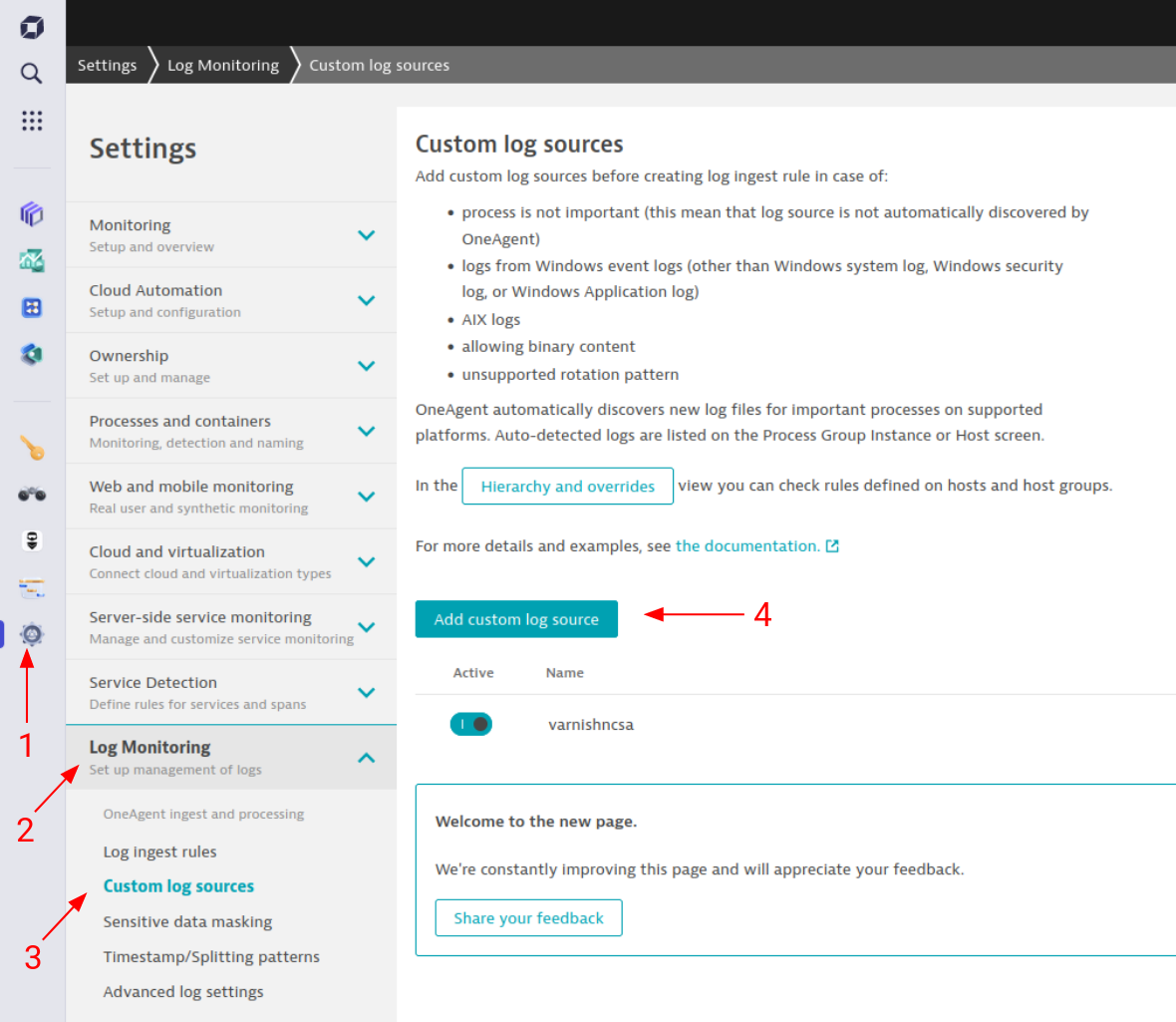Expand the Cloud Automation chevron
The height and width of the screenshot is (1022, 1176).
(x=366, y=300)
